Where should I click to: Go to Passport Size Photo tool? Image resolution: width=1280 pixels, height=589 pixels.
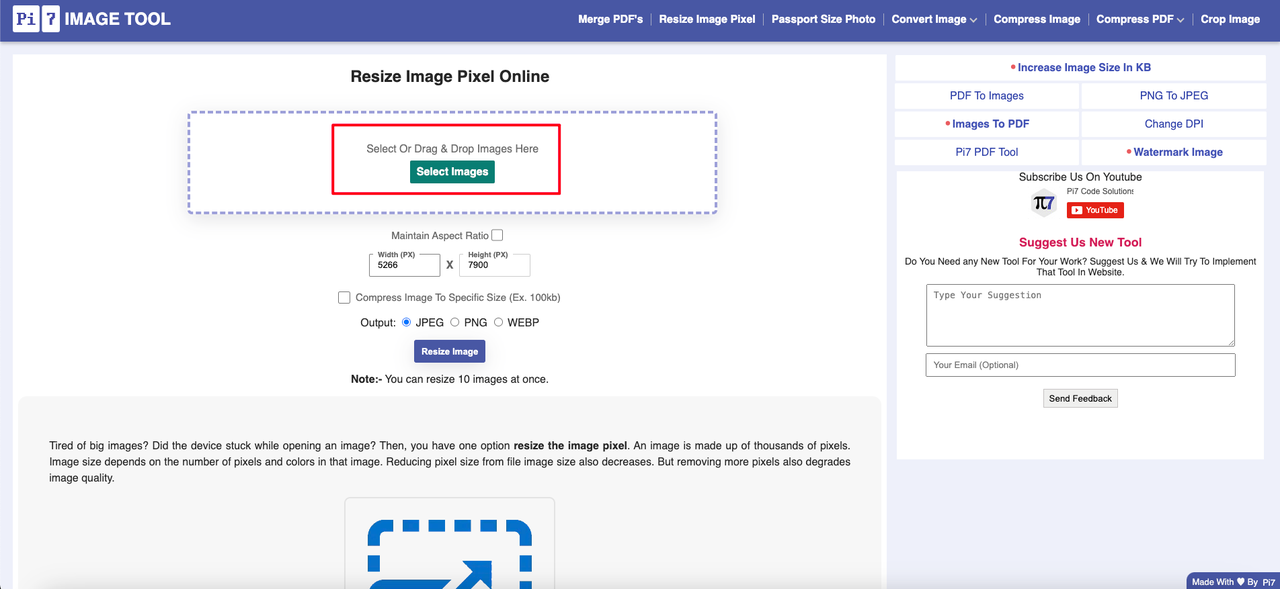(x=823, y=19)
